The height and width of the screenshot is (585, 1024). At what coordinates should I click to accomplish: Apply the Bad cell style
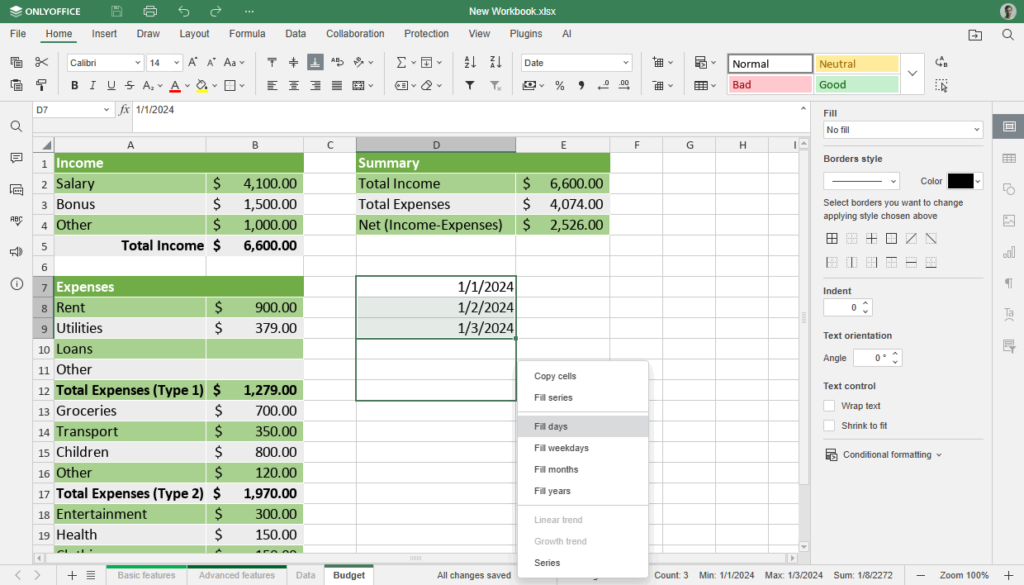point(768,85)
